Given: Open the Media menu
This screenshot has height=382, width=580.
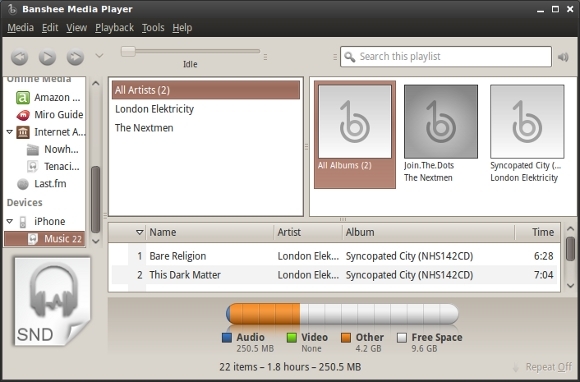Looking at the screenshot, I should click(x=21, y=28).
